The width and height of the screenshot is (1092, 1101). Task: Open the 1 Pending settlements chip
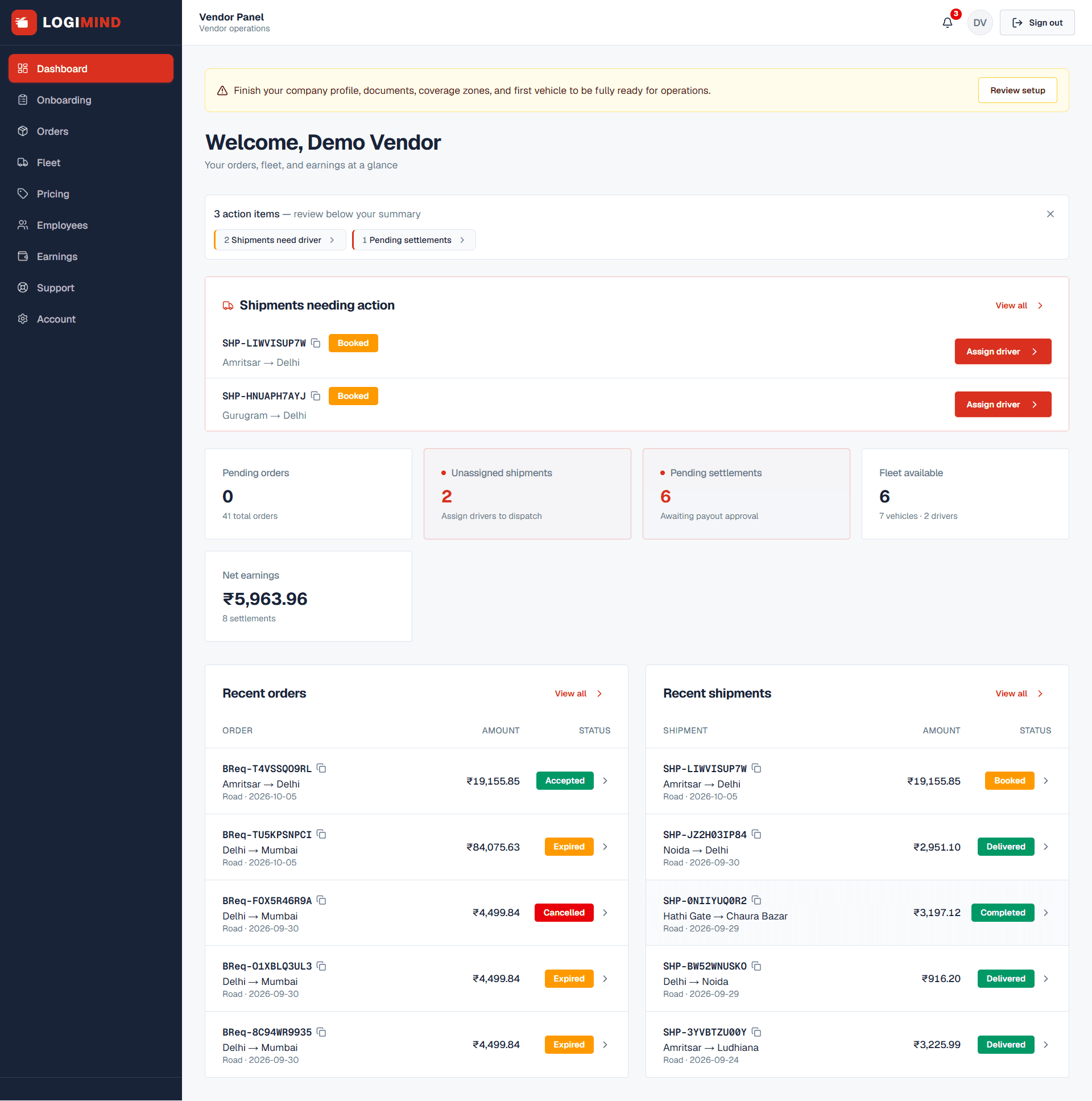coord(413,240)
